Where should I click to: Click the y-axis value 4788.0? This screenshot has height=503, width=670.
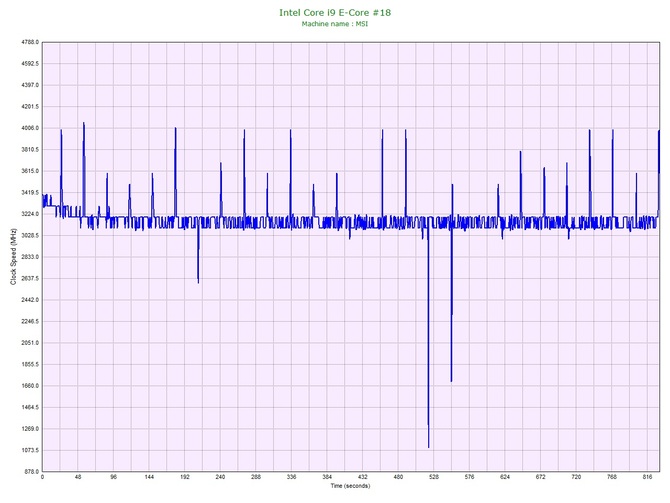click(x=30, y=42)
